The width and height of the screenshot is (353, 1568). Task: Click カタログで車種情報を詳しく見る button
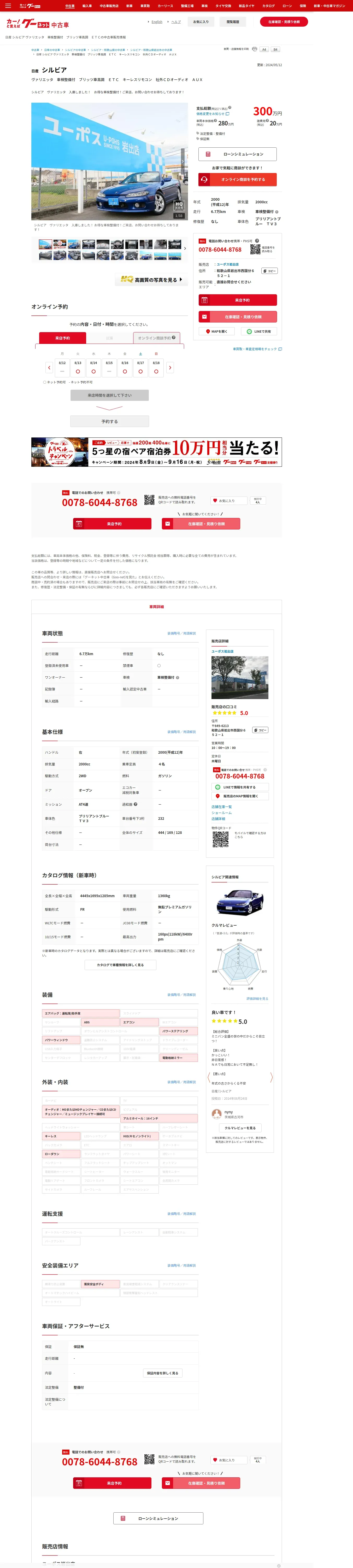121,965
